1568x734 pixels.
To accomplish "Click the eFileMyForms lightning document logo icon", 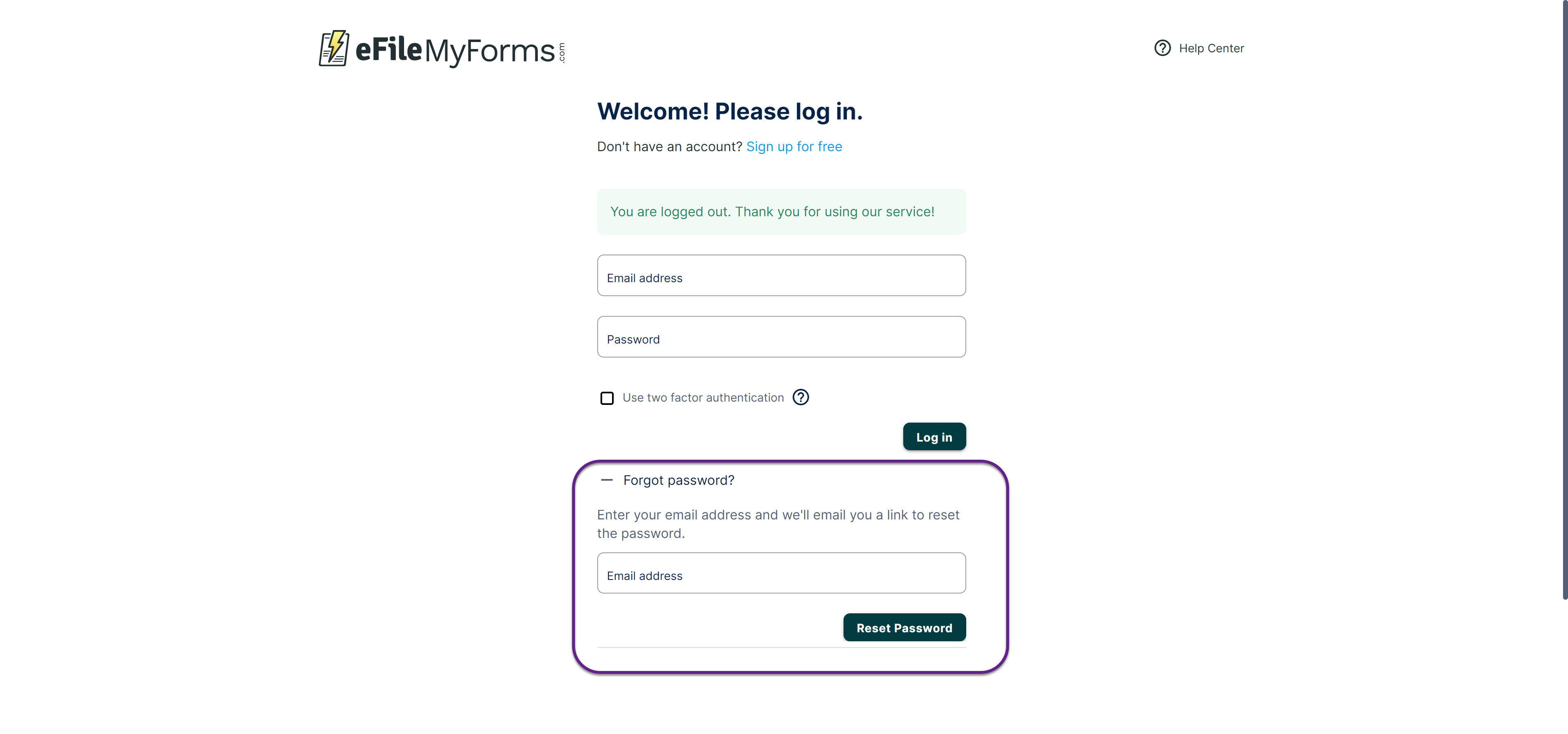I will pos(334,48).
